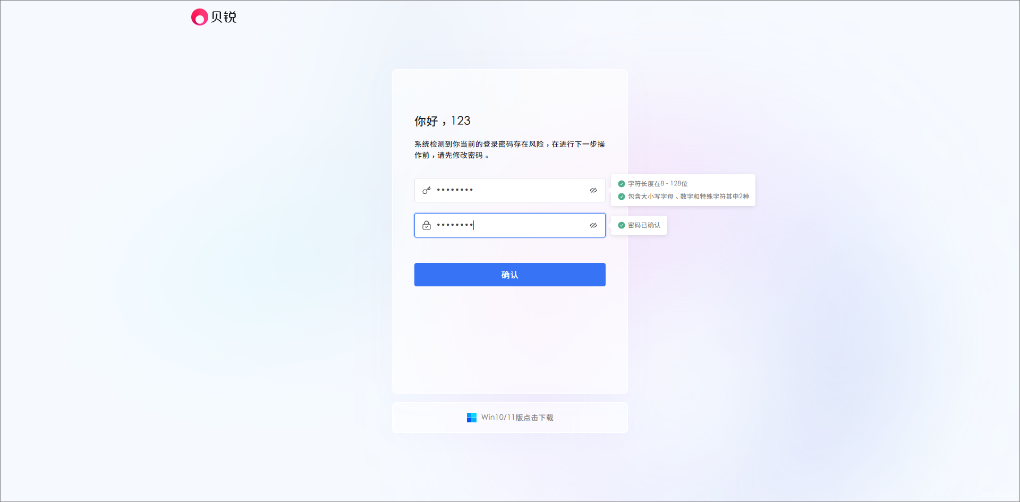Image resolution: width=1020 pixels, height=502 pixels.
Task: Reveal the confirm password via eye icon
Action: tap(593, 225)
